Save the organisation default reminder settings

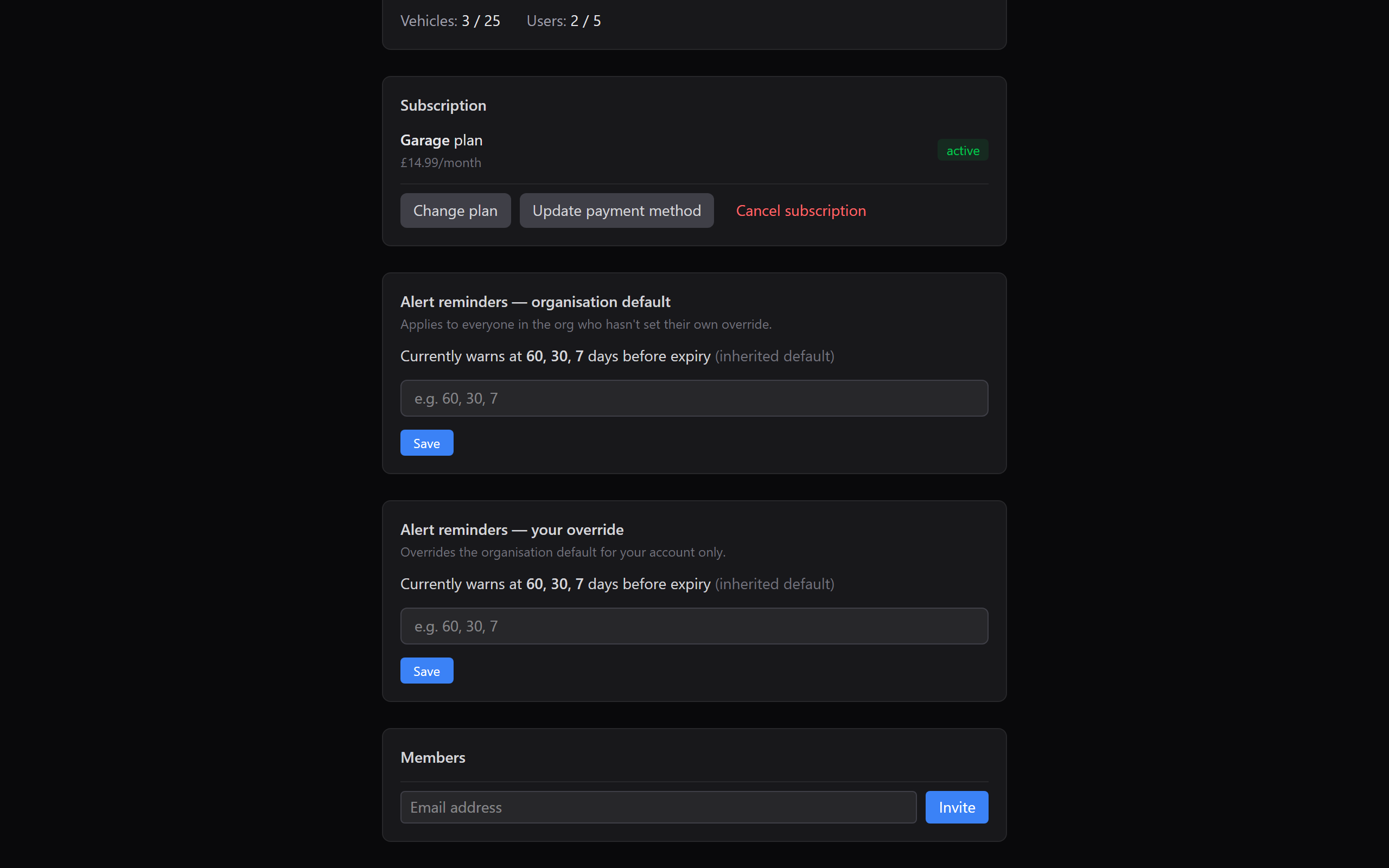pos(426,442)
